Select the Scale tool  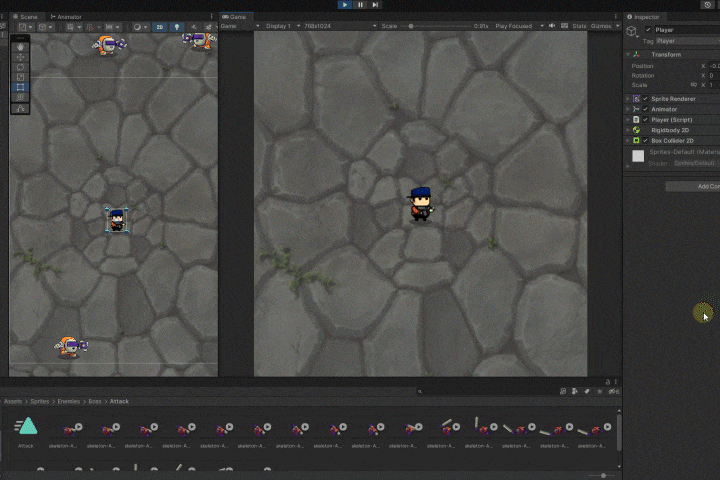pos(20,77)
